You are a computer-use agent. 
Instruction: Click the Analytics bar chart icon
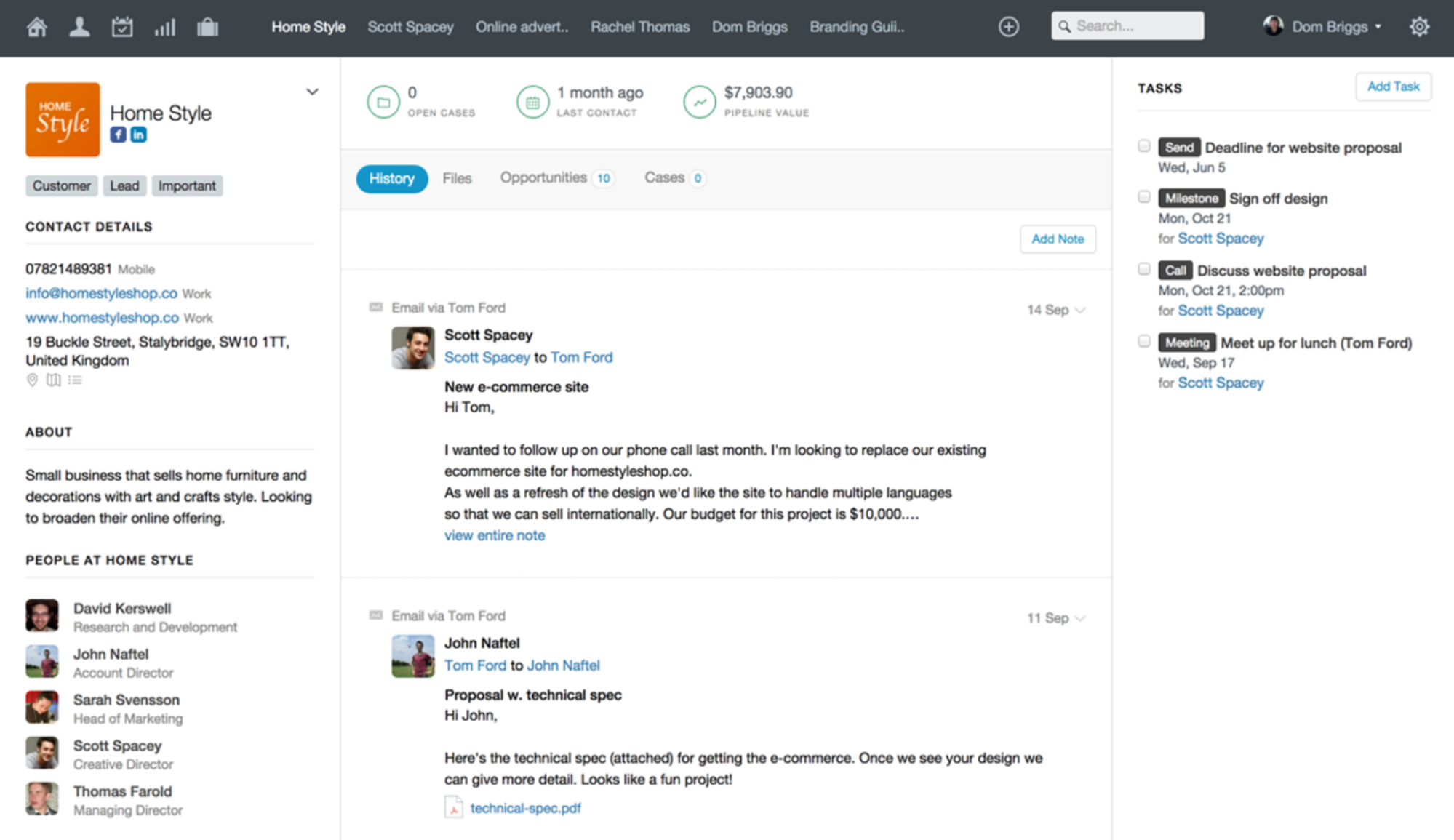(163, 24)
